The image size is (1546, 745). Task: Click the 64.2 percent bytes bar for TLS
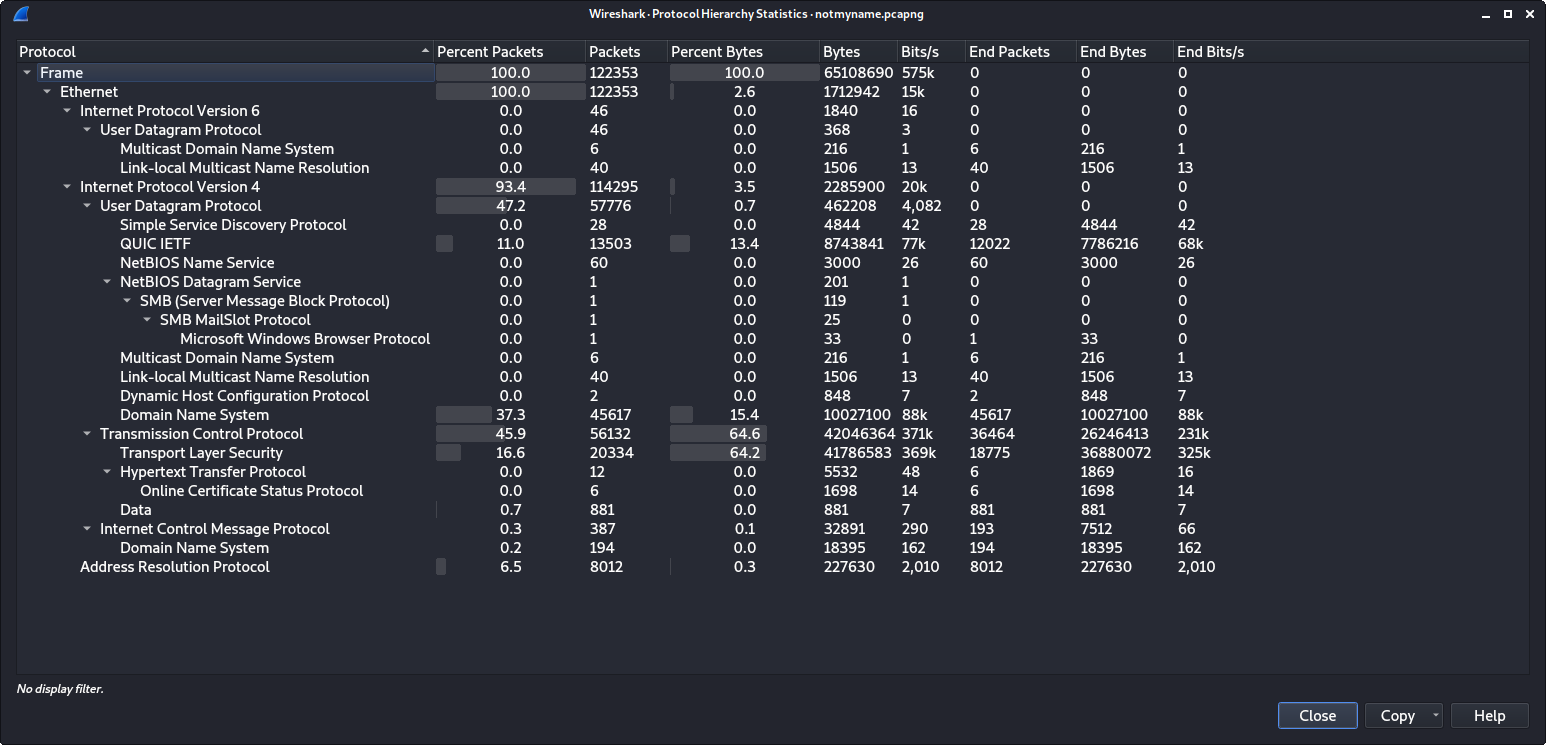click(x=718, y=453)
